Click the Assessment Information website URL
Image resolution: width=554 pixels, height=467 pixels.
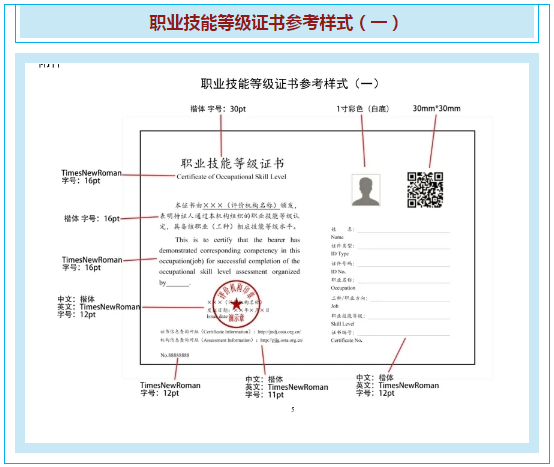(282, 340)
